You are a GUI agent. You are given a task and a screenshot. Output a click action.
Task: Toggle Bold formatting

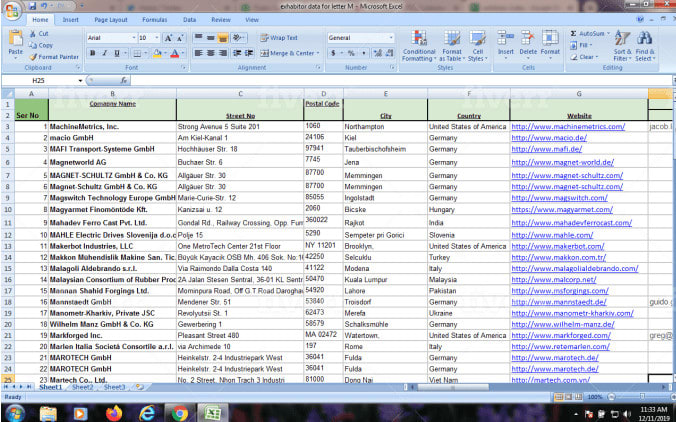tap(92, 53)
